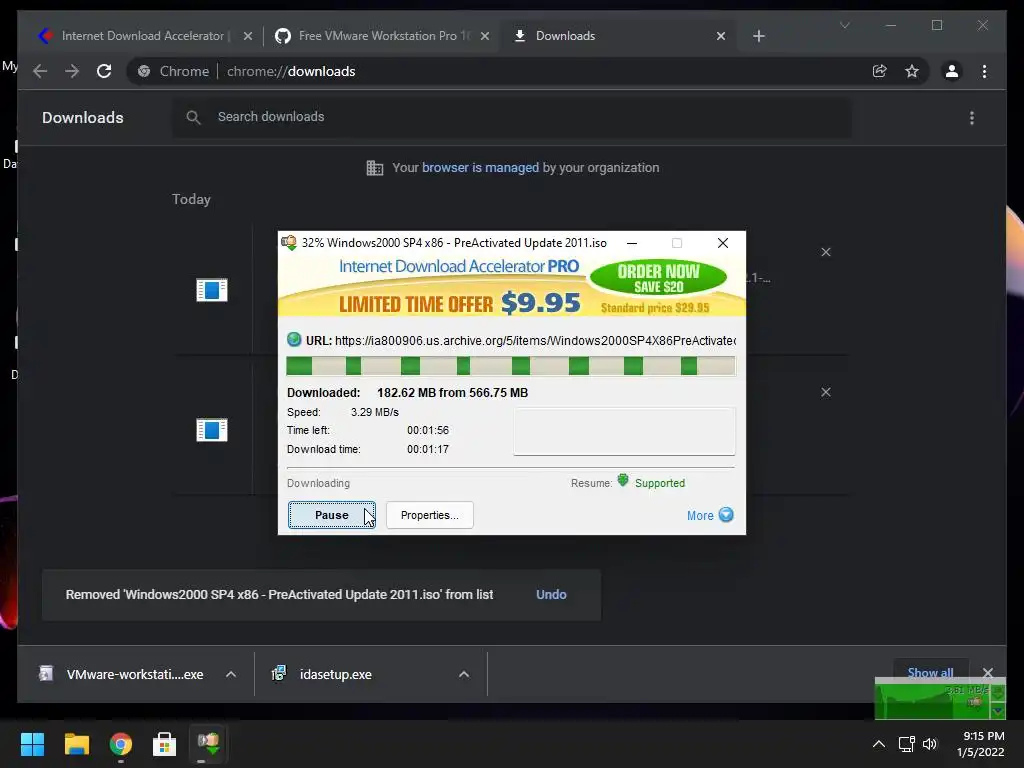Open Internet Download Accelerator taskbar icon
Screen dimensions: 1024x768
208,743
